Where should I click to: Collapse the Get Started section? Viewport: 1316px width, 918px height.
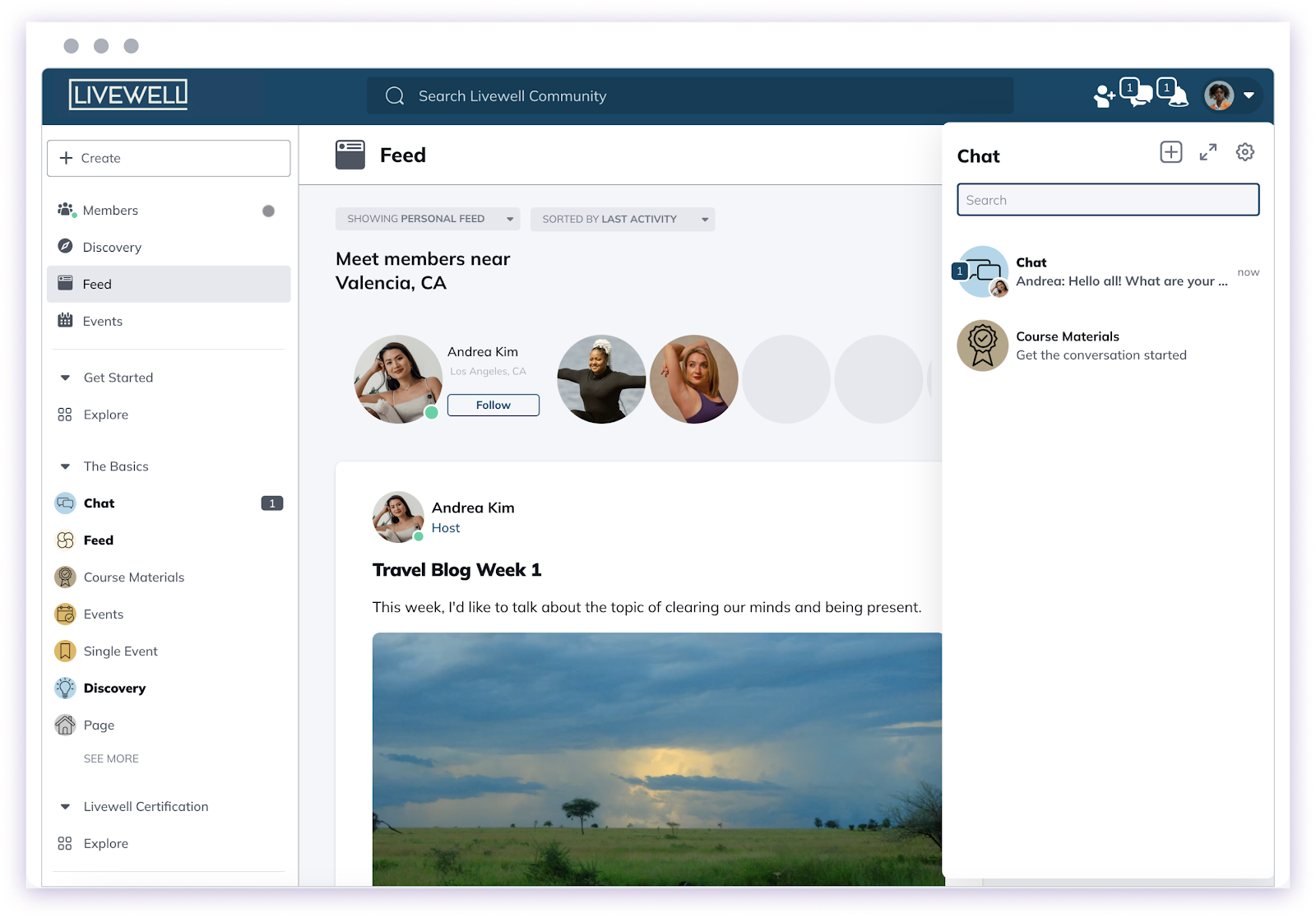click(65, 378)
